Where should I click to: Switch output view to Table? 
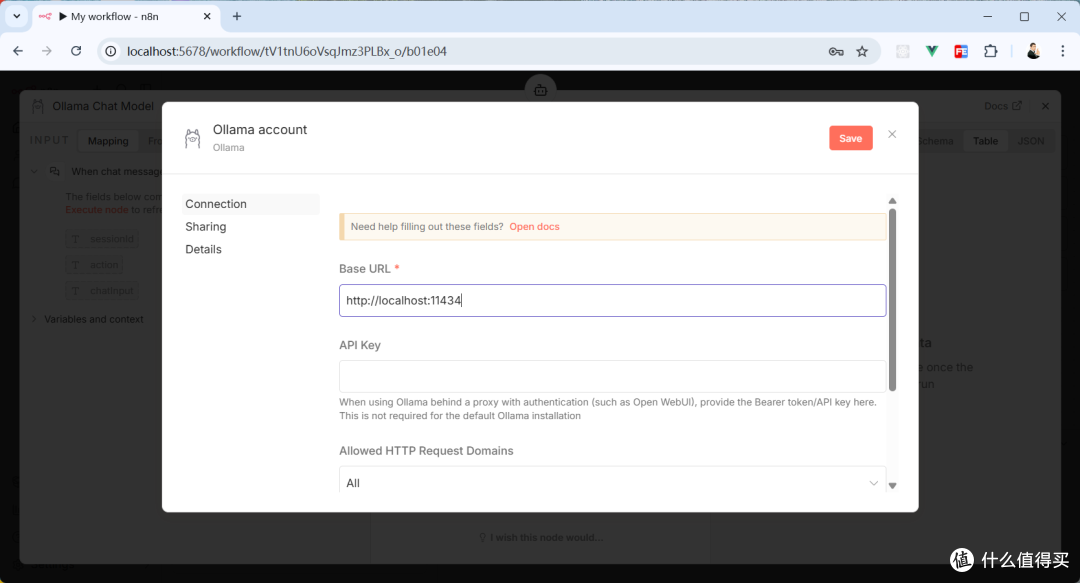[985, 141]
